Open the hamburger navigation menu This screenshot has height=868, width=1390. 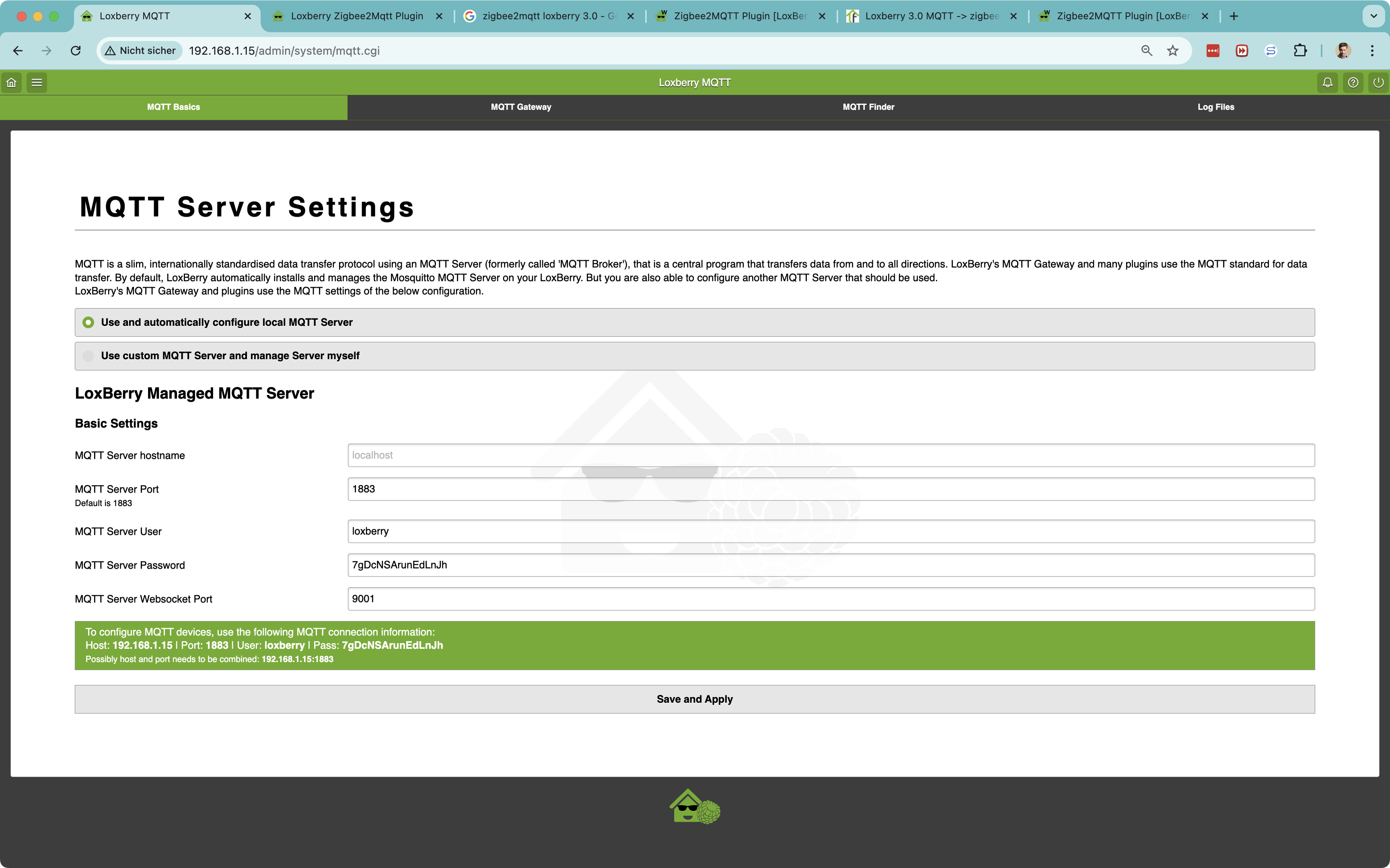(37, 83)
